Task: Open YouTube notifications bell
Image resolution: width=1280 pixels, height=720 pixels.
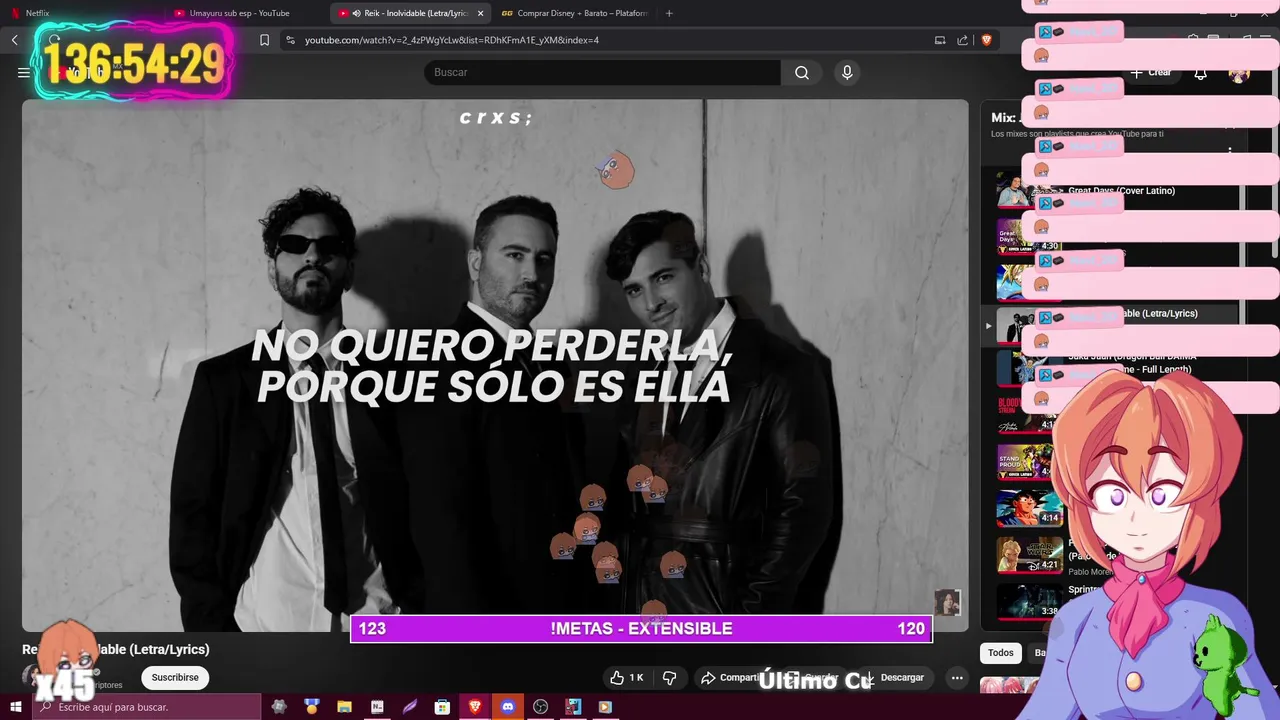Action: pos(1200,73)
